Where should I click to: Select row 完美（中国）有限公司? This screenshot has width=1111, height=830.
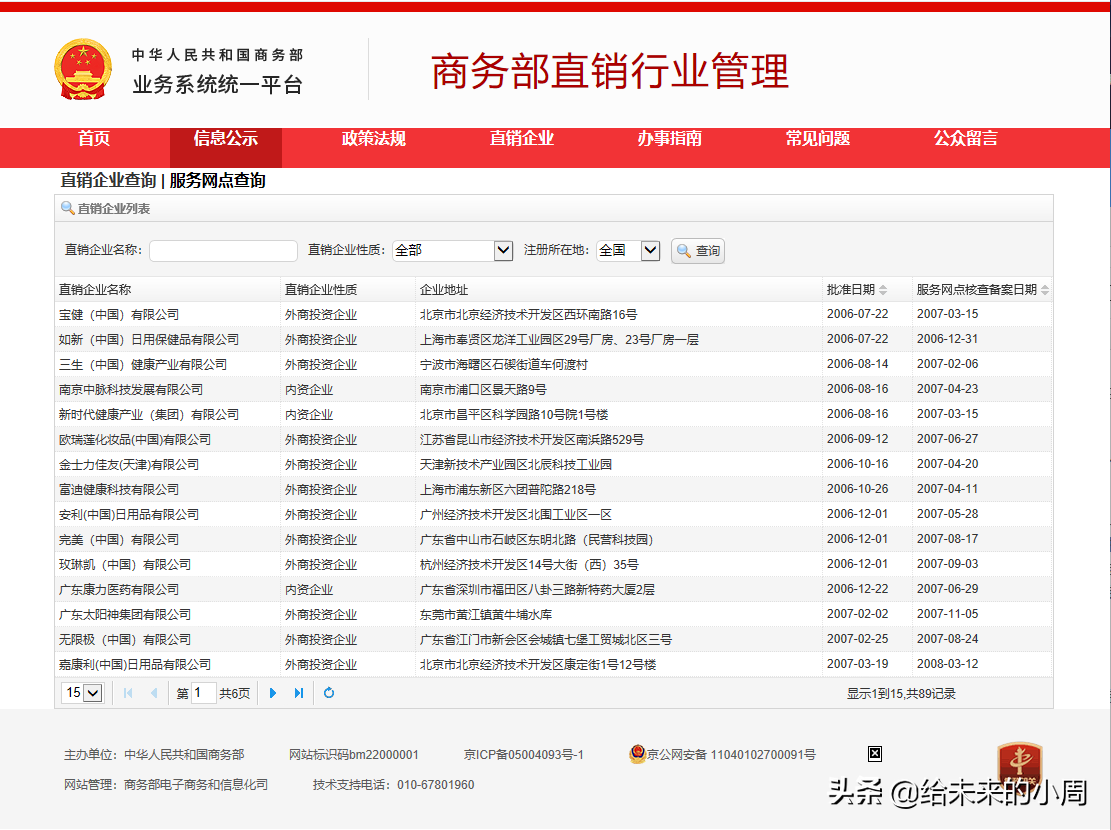(553, 539)
